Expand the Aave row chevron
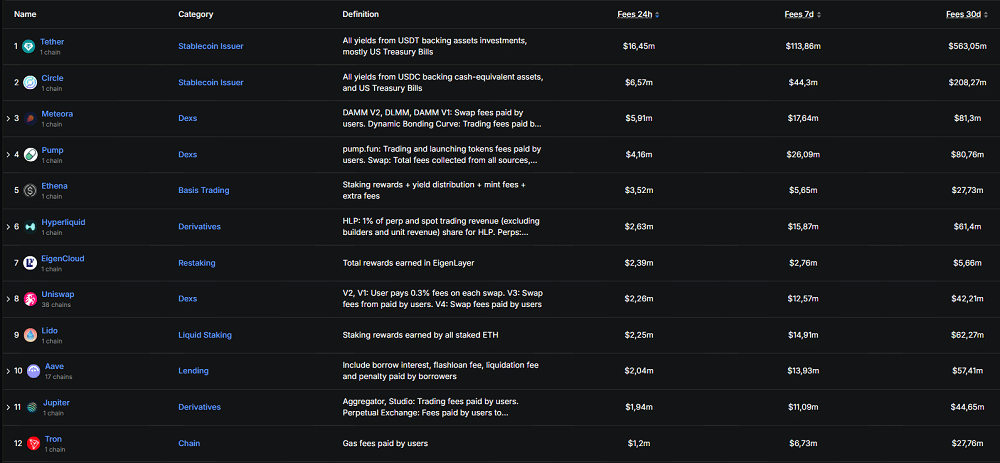Image resolution: width=1000 pixels, height=463 pixels. (x=8, y=371)
